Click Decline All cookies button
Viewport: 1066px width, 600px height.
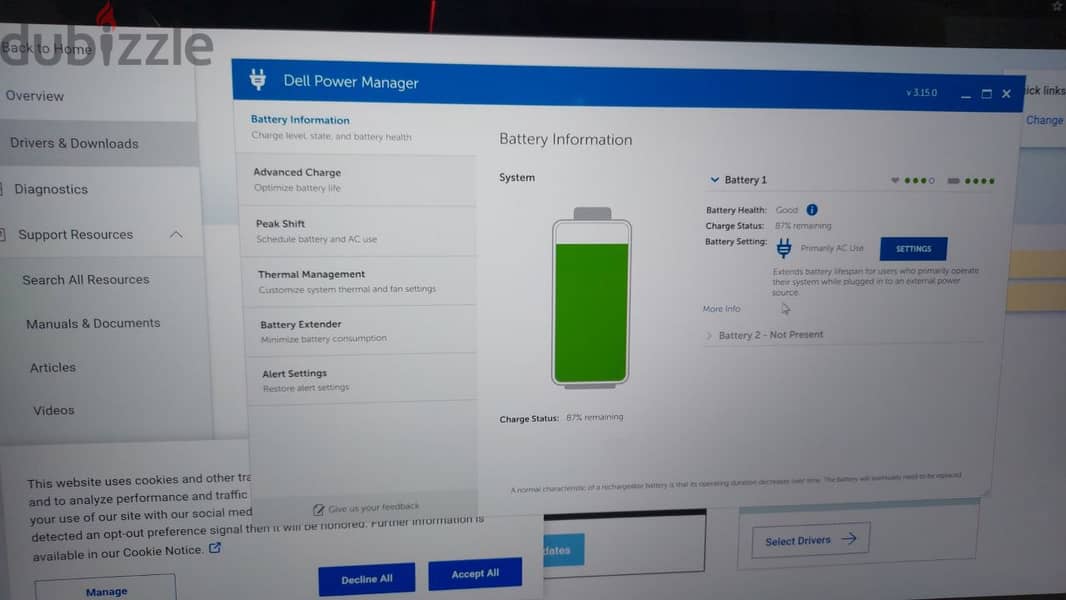click(366, 579)
